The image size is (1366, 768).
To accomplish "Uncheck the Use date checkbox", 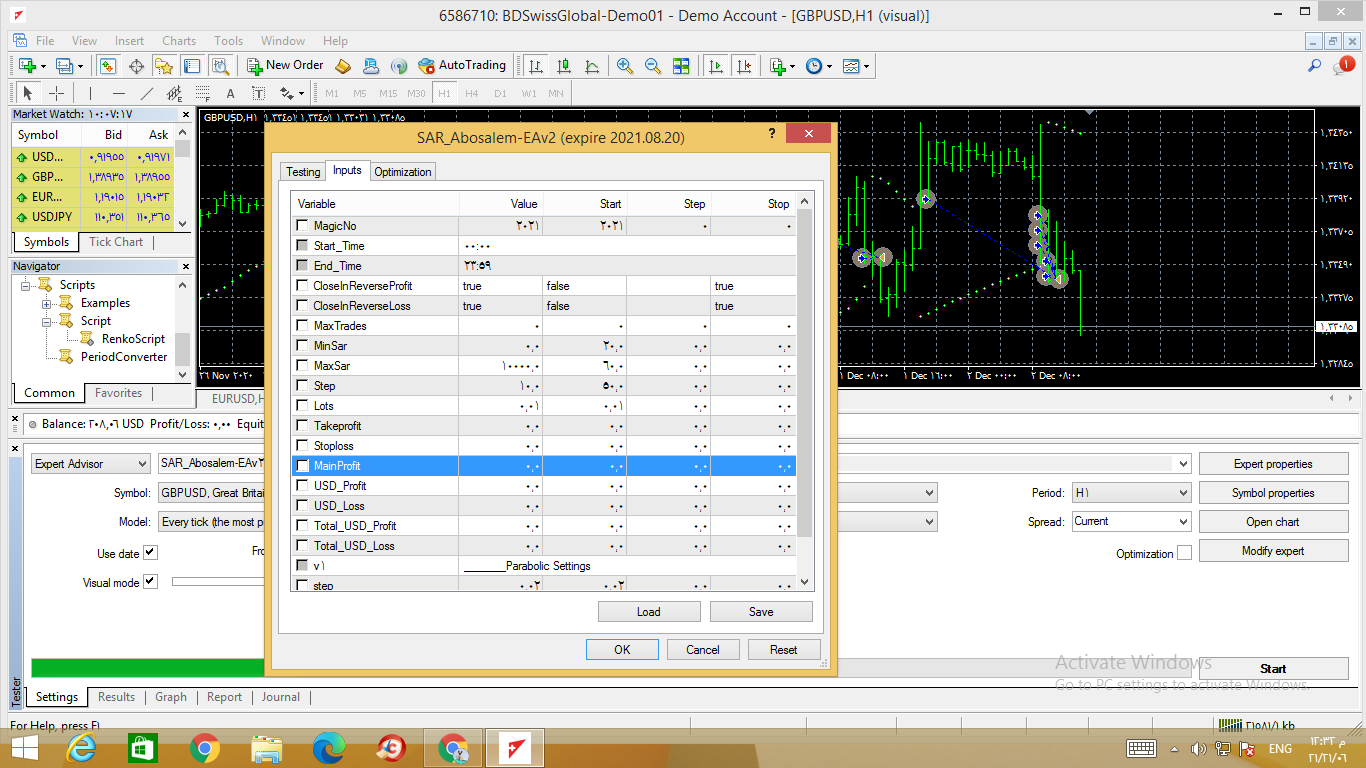I will [x=150, y=553].
